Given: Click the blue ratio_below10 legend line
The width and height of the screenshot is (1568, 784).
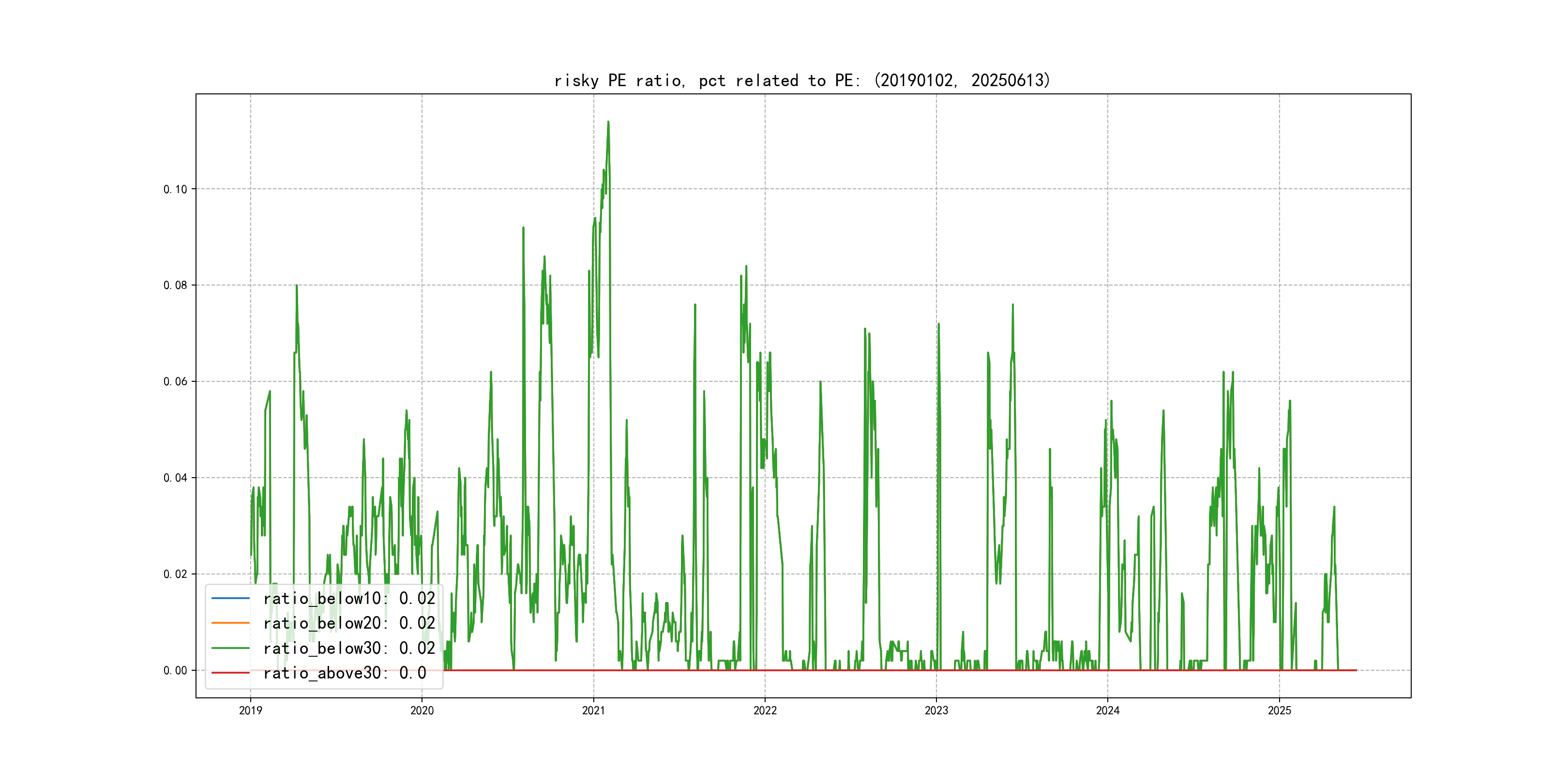Looking at the screenshot, I should tap(230, 598).
